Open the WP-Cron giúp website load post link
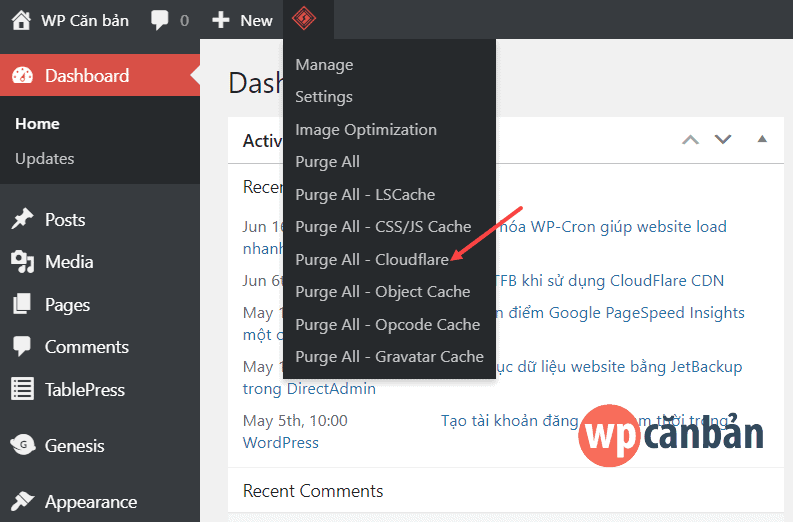The height and width of the screenshot is (522, 793). [612, 227]
